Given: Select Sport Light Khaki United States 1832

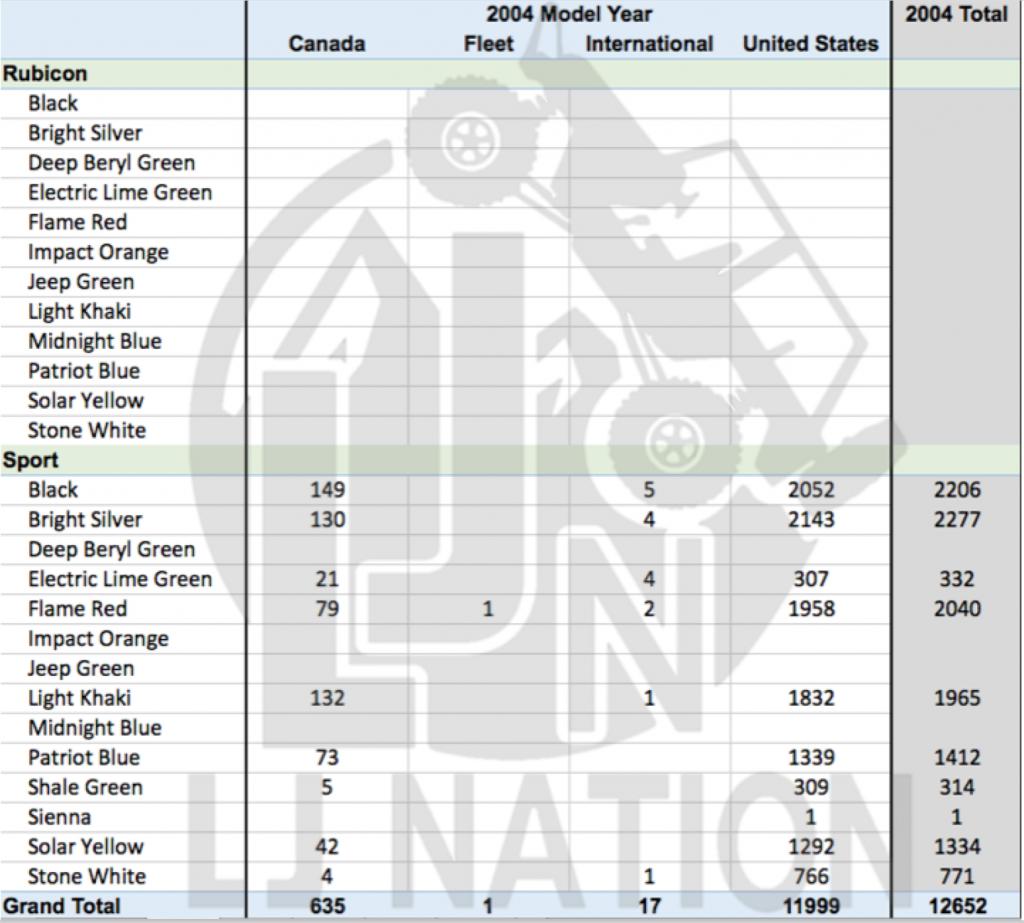Looking at the screenshot, I should pos(810,698).
